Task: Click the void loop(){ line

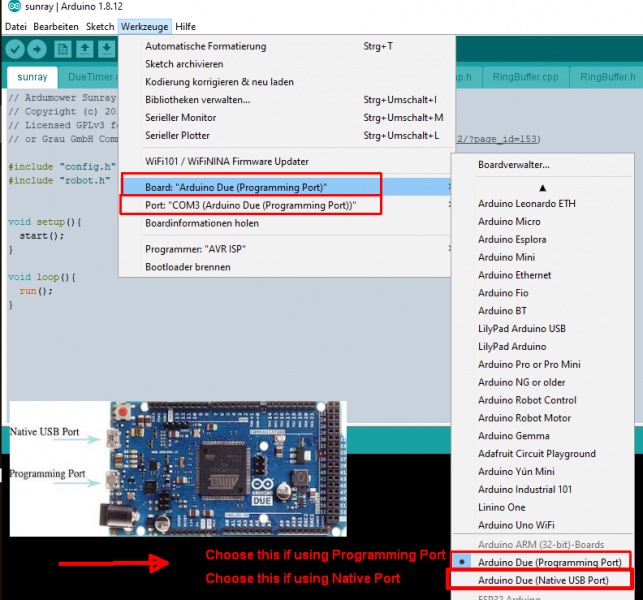Action: click(42, 277)
